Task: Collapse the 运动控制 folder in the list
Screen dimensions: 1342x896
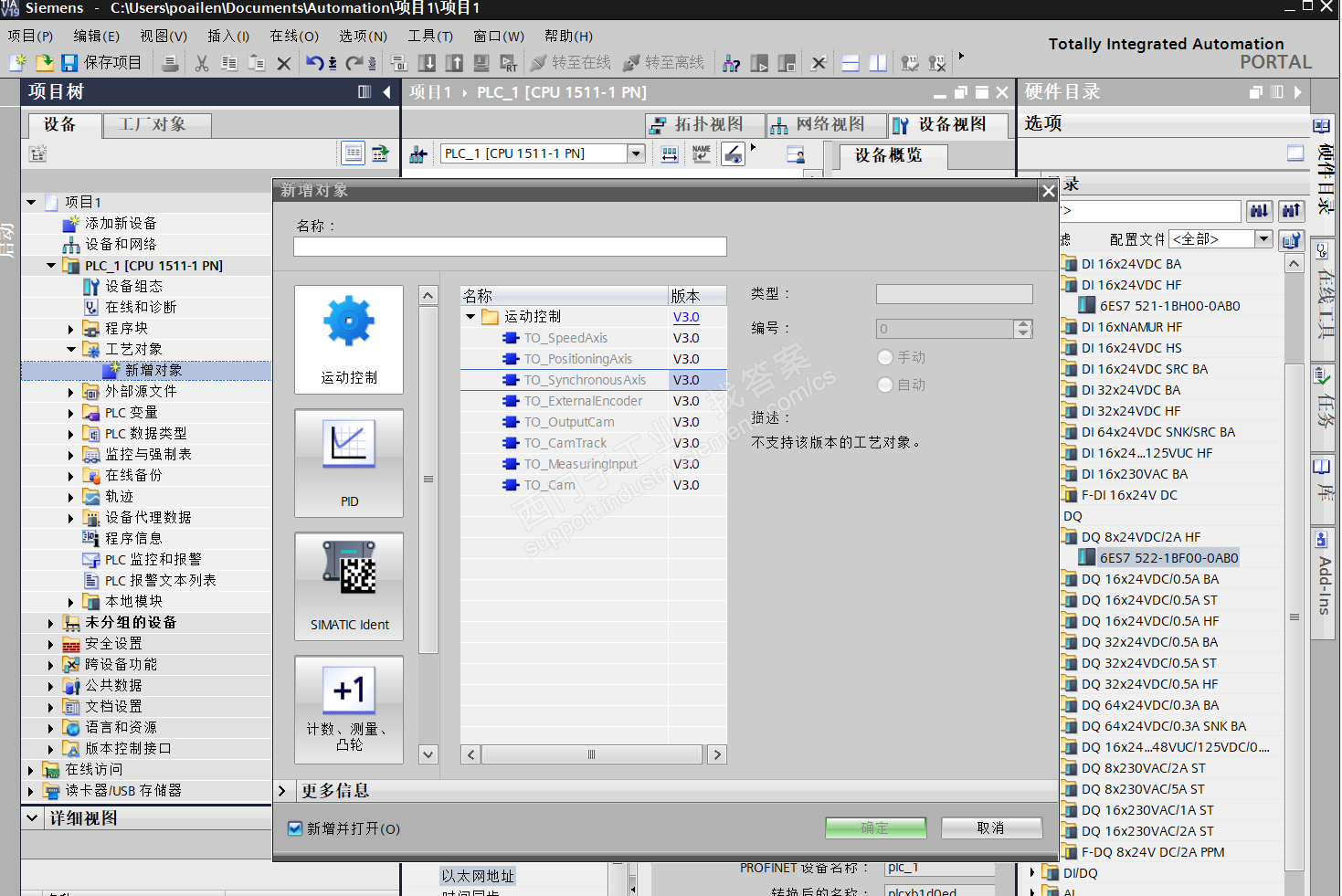Action: (470, 317)
